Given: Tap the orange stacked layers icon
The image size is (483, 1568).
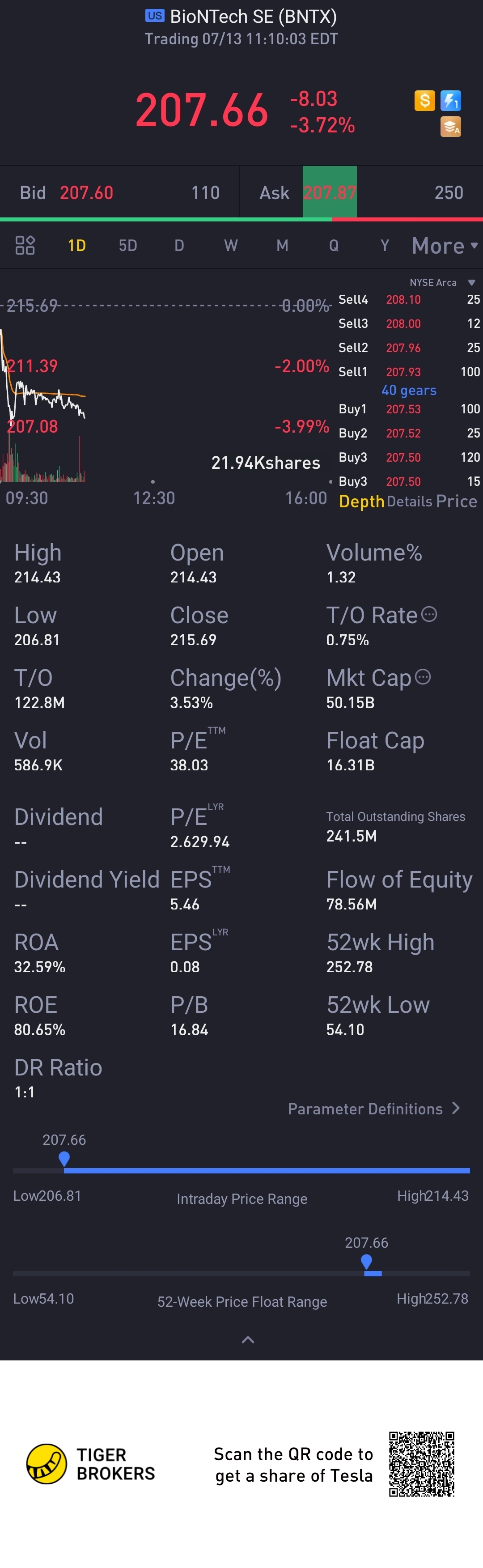Looking at the screenshot, I should click(x=451, y=127).
